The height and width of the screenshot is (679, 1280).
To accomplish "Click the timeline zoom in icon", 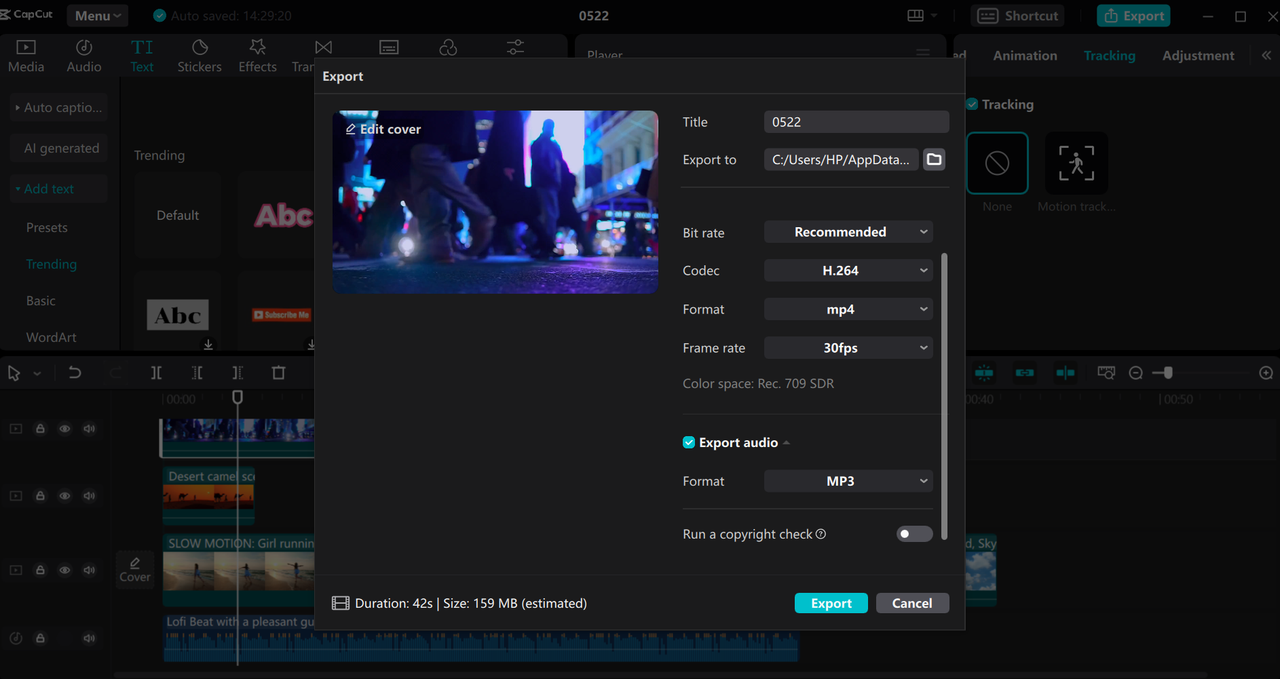I will (x=1266, y=373).
